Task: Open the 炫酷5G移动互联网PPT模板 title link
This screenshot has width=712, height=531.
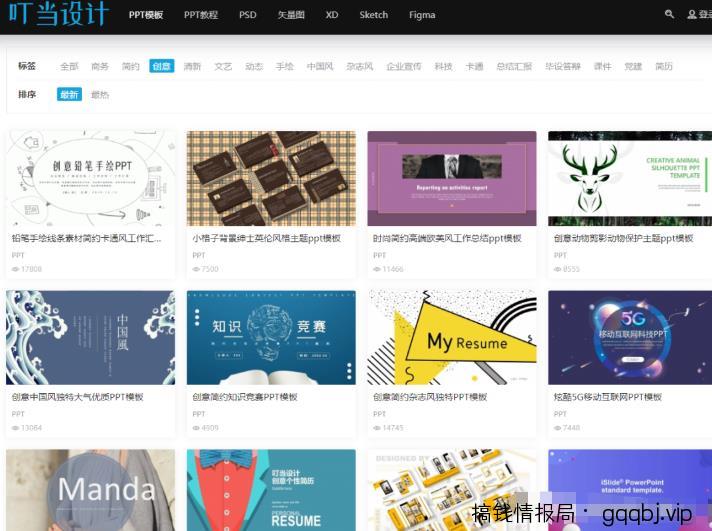Action: pos(608,397)
